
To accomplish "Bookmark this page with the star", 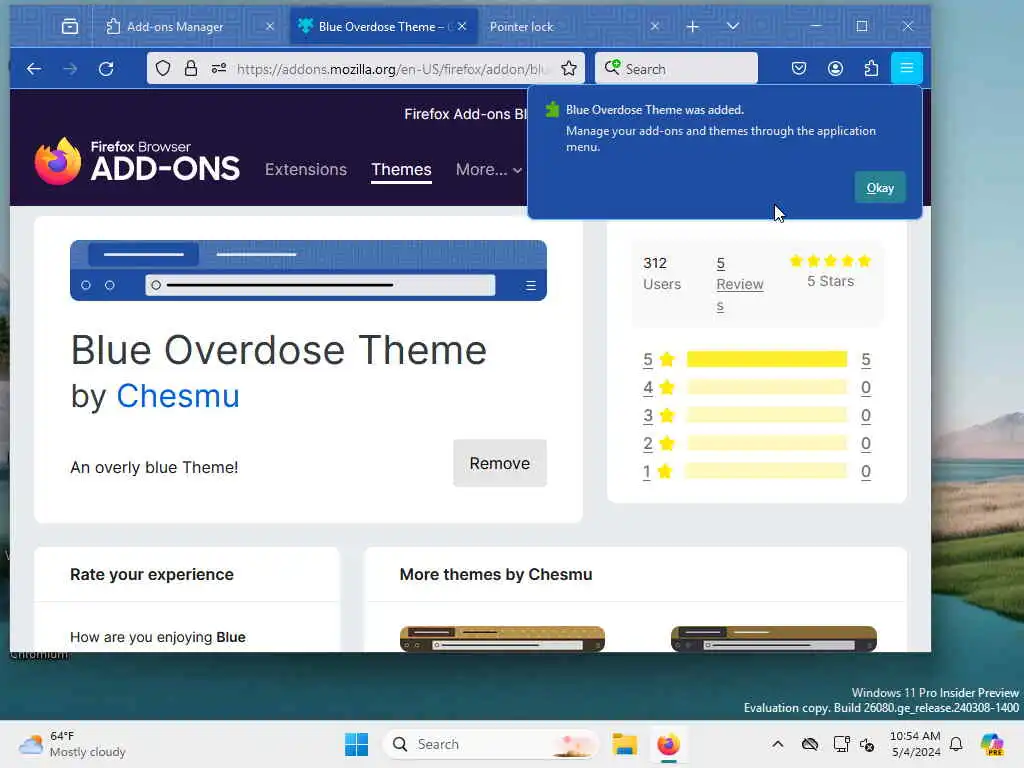I will tap(569, 69).
